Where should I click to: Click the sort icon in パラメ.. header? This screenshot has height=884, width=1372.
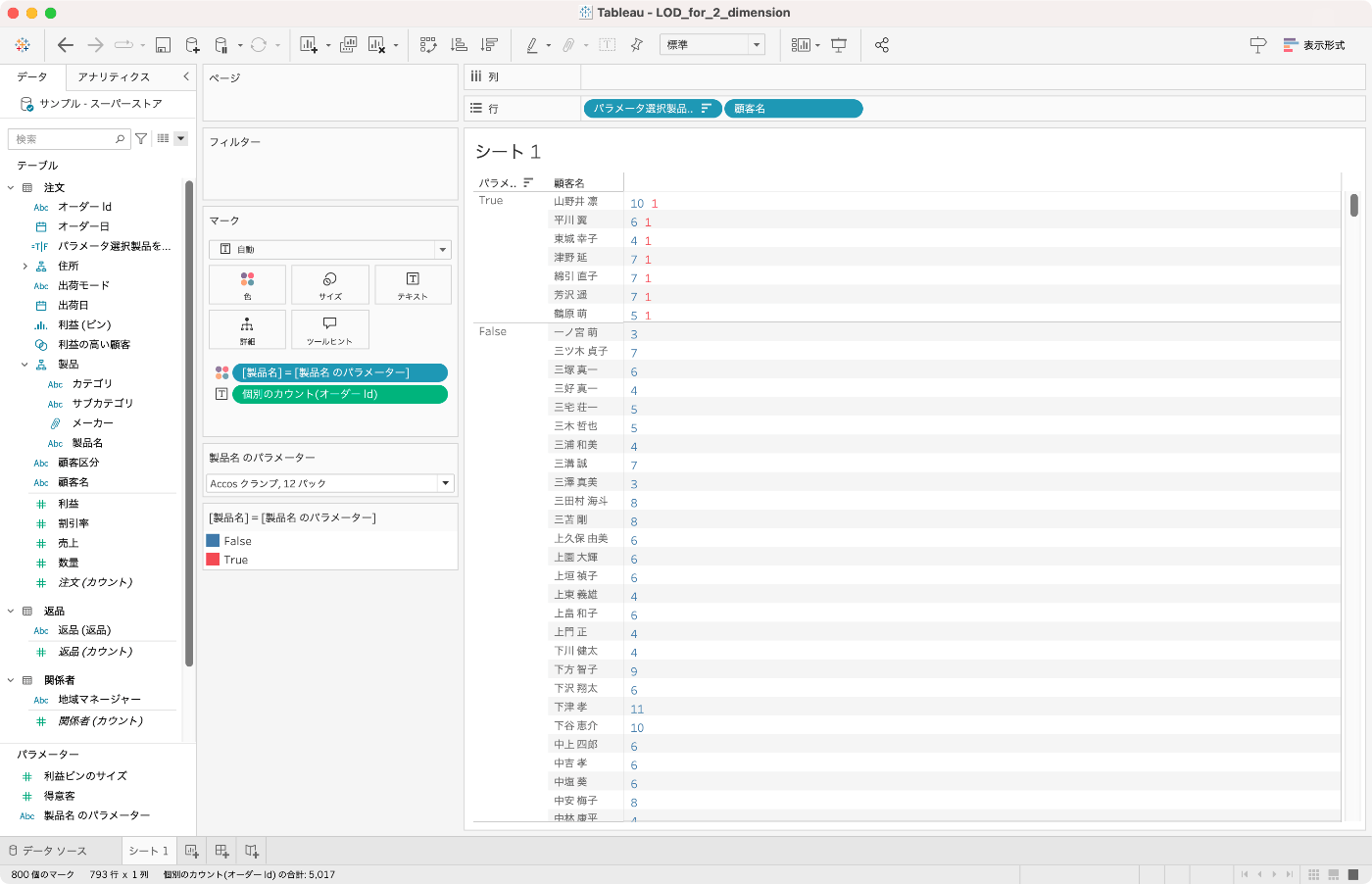click(x=528, y=182)
